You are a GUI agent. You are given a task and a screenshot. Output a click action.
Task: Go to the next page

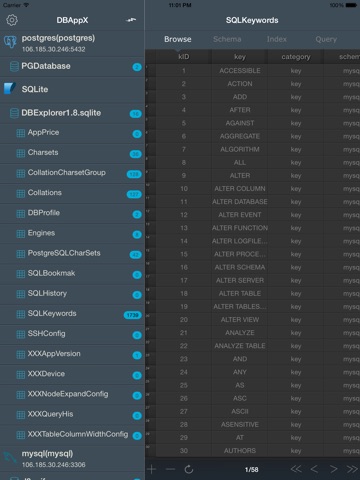point(333,469)
